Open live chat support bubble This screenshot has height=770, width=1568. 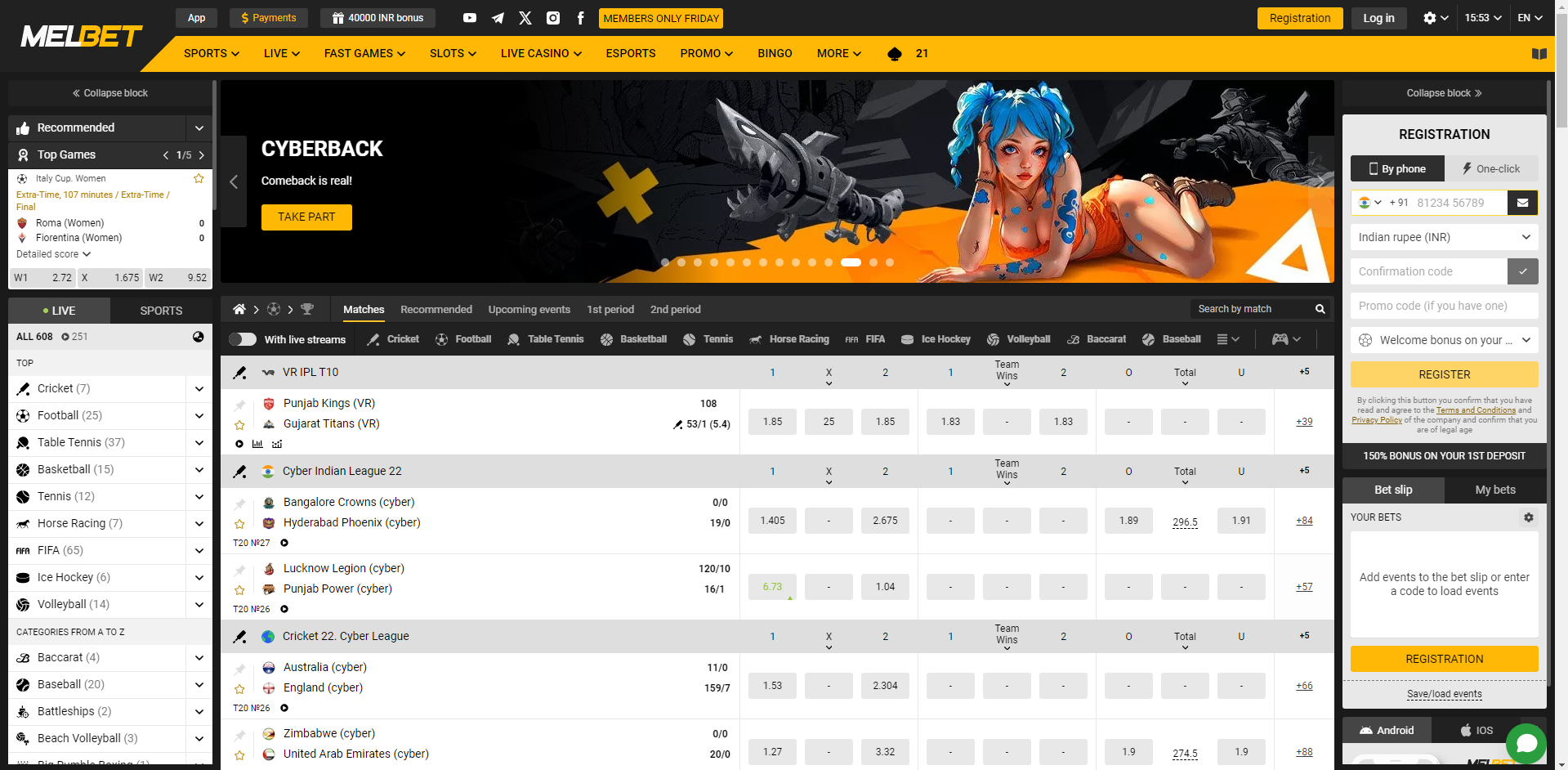pyautogui.click(x=1526, y=743)
